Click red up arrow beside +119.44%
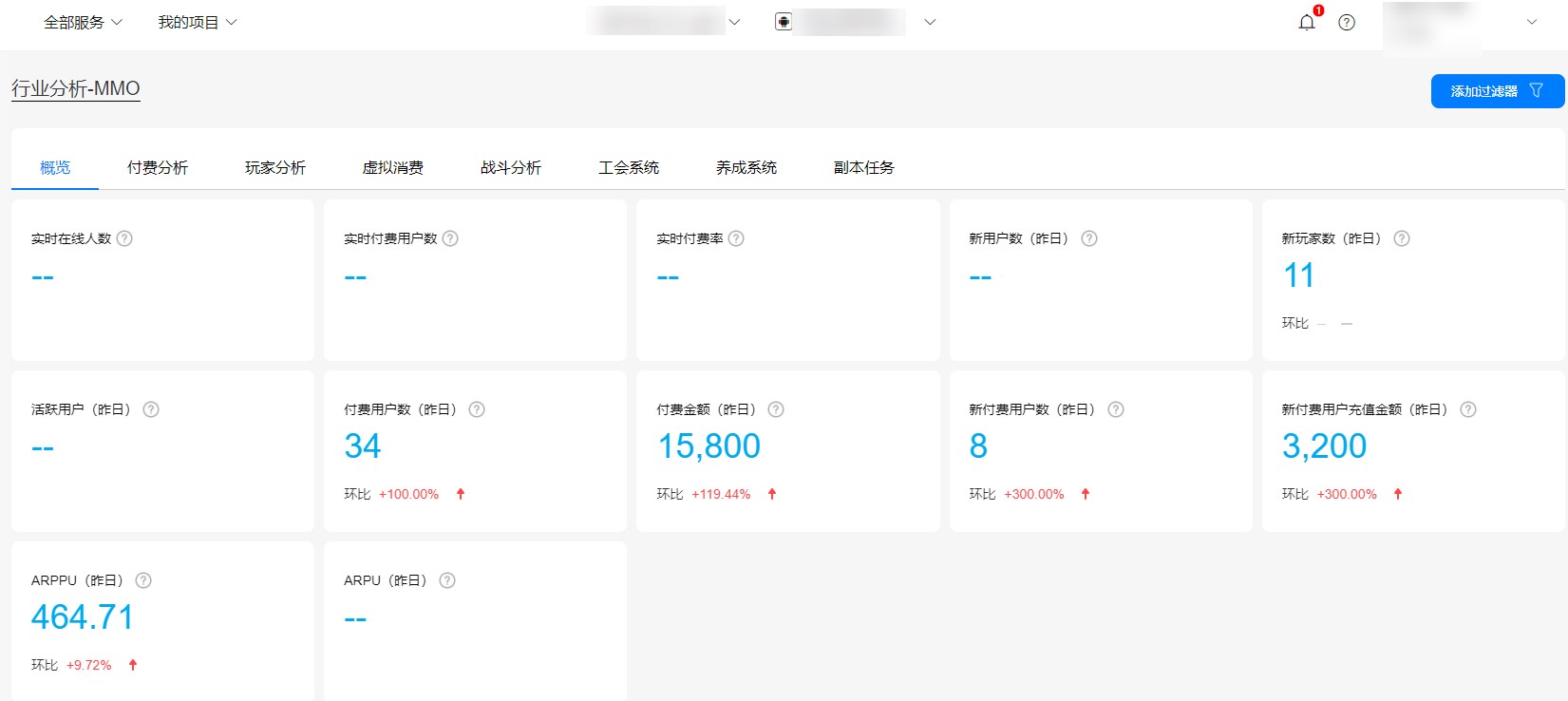The image size is (1568, 701). click(x=772, y=494)
